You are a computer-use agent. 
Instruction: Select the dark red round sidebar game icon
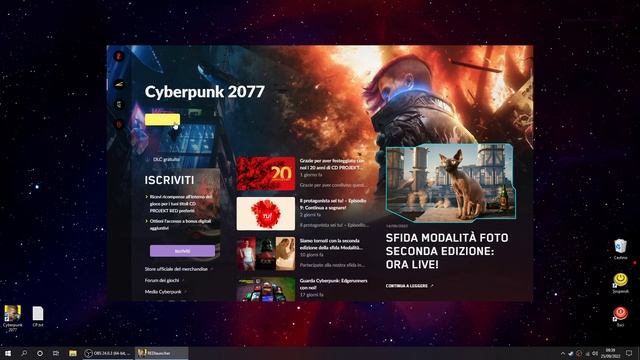119,124
